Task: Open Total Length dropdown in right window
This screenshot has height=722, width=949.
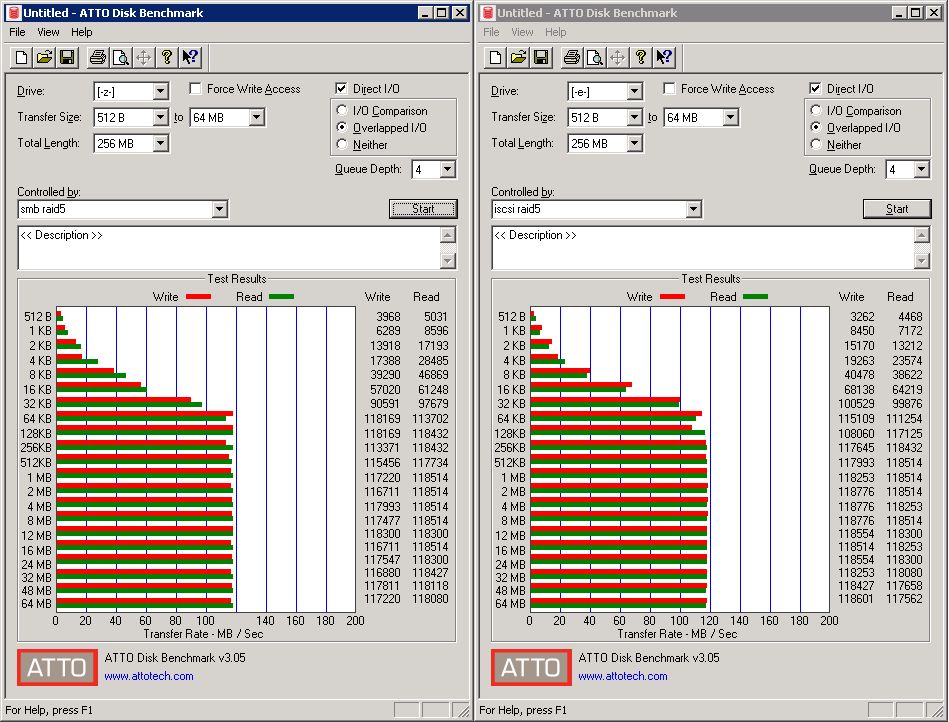Action: click(634, 143)
